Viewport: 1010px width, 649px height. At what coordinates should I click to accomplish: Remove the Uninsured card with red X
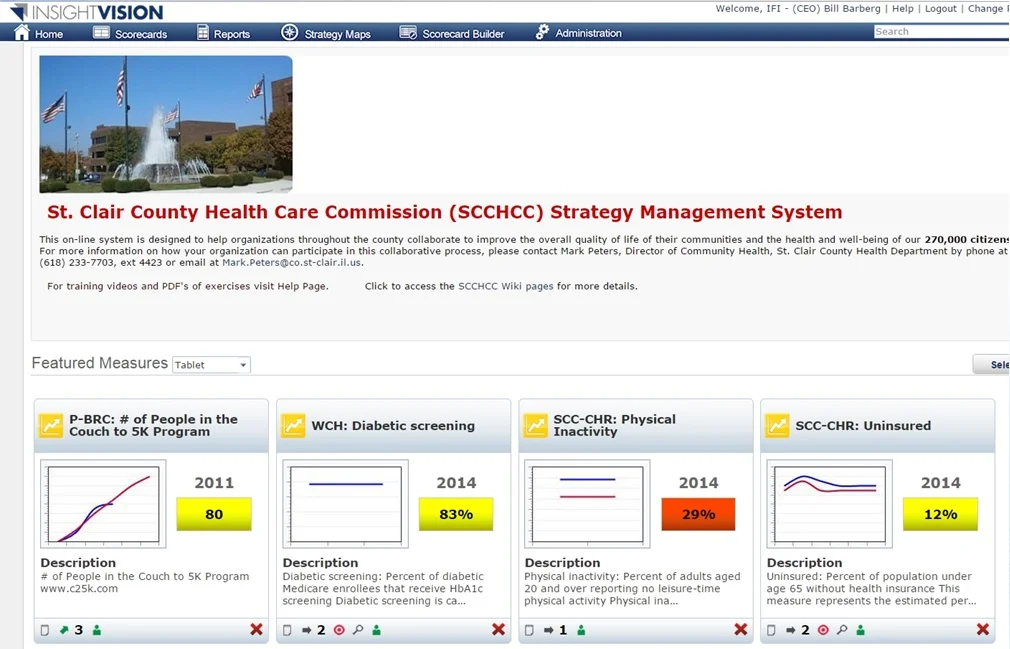point(983,629)
